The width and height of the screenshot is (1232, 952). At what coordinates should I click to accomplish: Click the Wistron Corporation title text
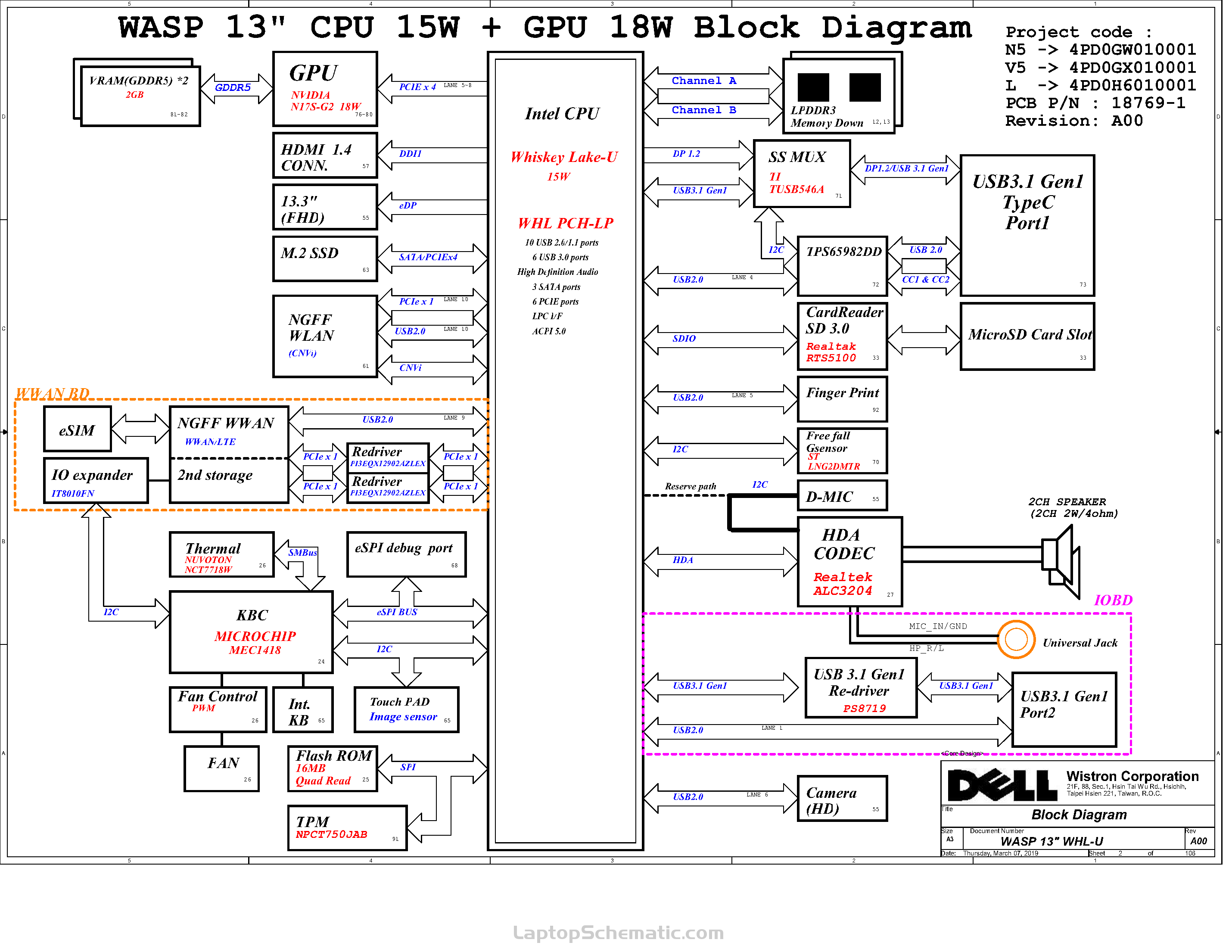[1132, 777]
